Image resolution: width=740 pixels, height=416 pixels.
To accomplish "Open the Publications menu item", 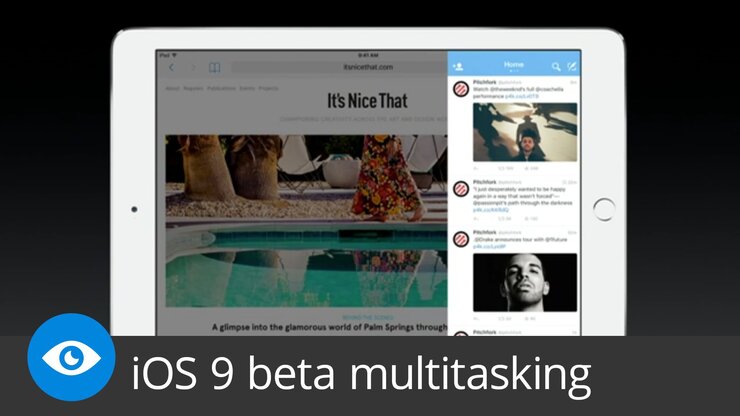I will pos(221,88).
